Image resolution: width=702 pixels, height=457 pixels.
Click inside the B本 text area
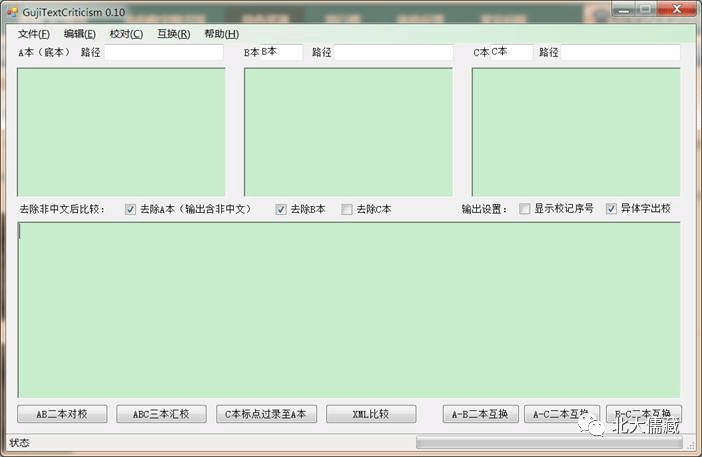click(348, 132)
